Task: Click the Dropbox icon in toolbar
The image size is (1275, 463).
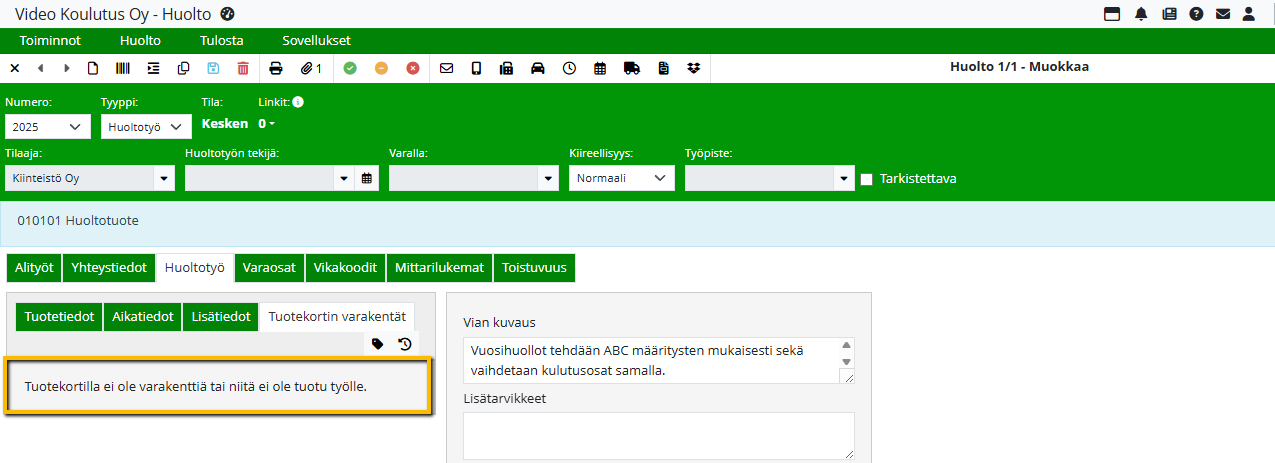Action: [694, 68]
